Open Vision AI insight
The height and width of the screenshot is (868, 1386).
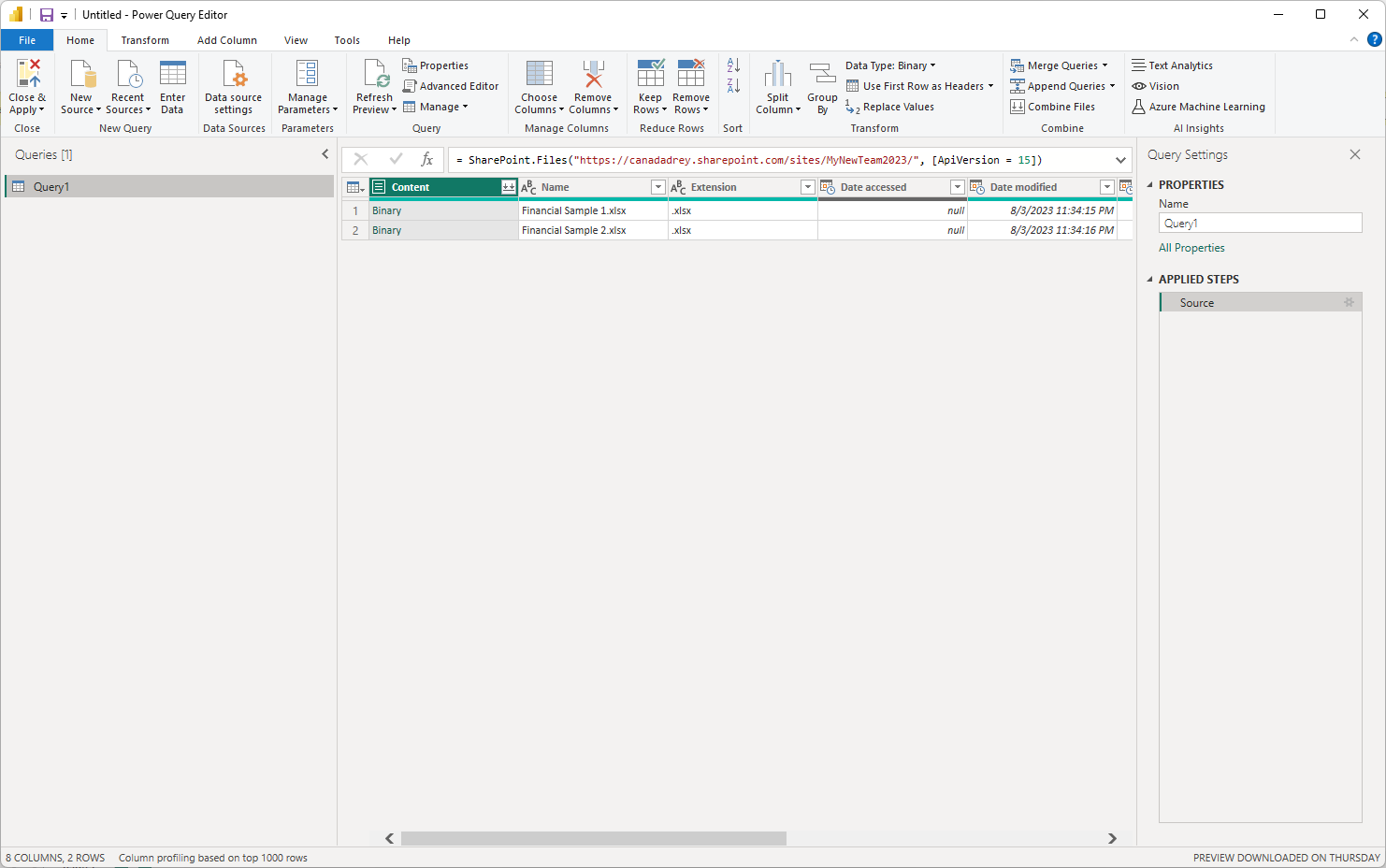tap(1155, 86)
